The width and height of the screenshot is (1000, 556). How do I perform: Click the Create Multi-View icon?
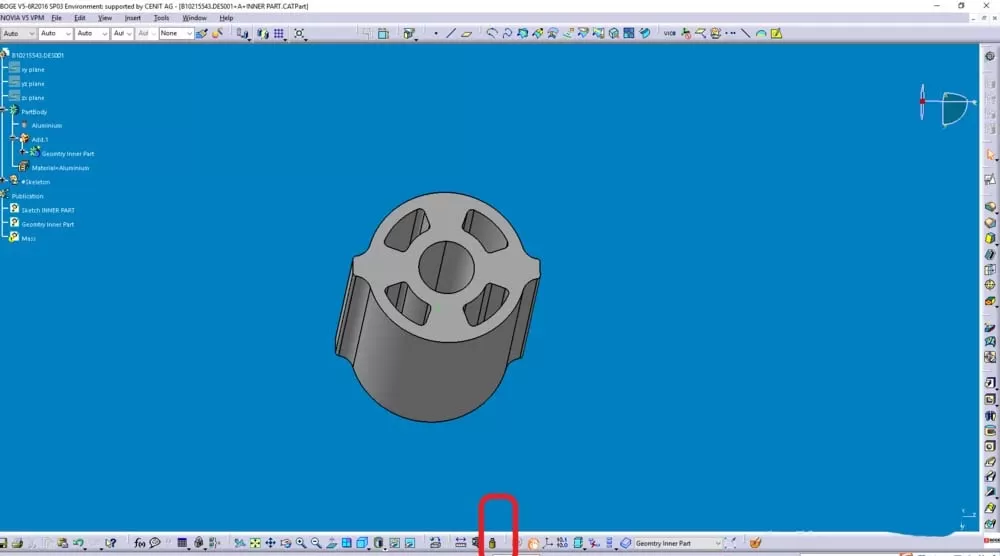click(346, 543)
